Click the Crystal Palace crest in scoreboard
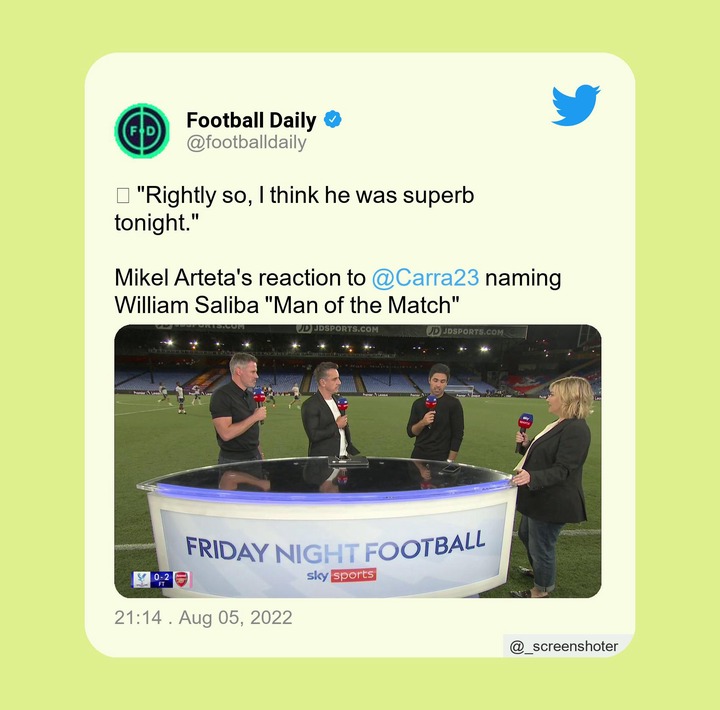 141,579
